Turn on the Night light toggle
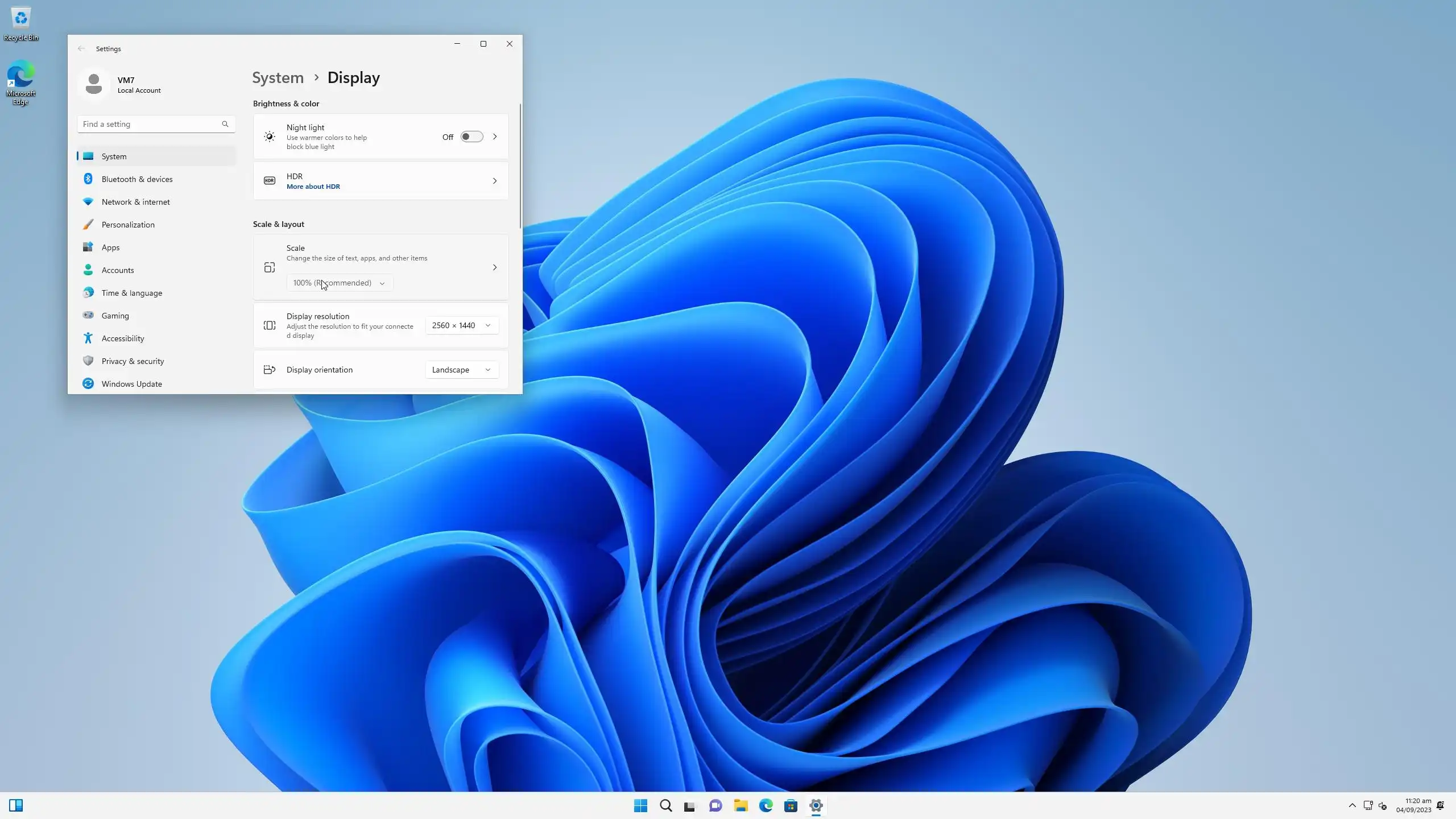This screenshot has height=819, width=1456. tap(471, 137)
